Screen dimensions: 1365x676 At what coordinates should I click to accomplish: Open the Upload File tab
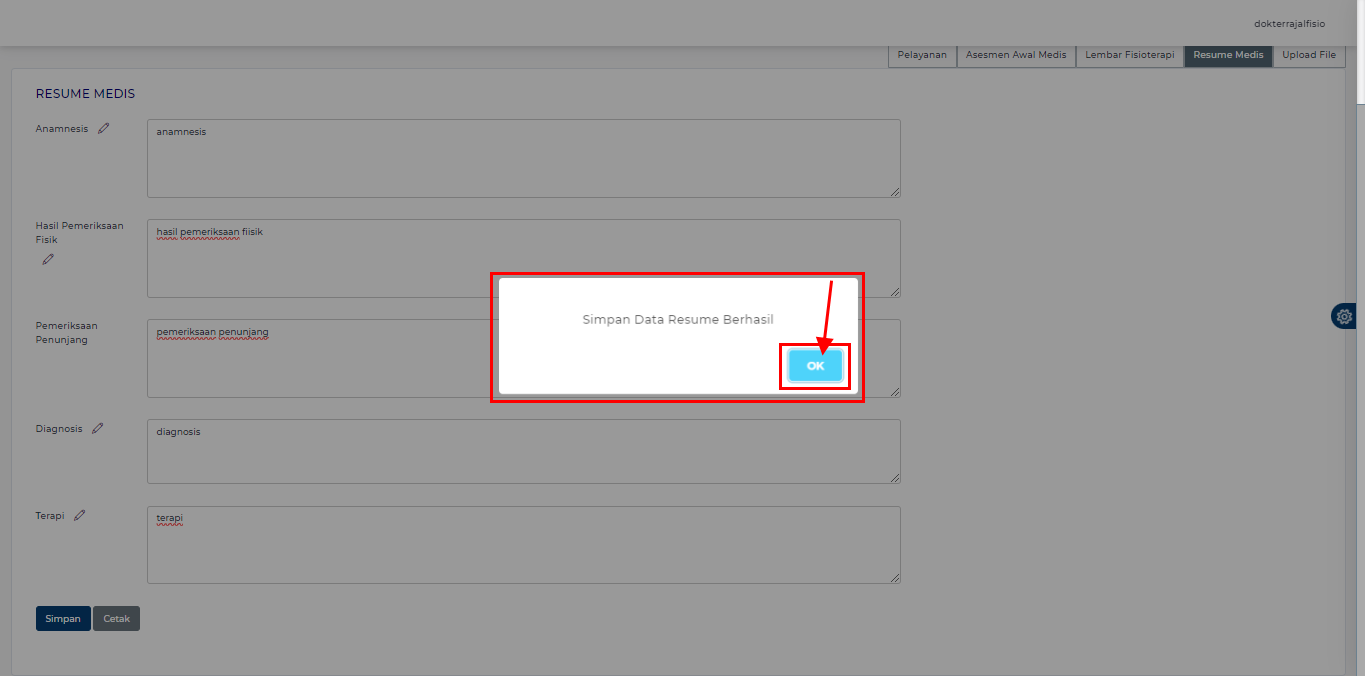(1309, 55)
